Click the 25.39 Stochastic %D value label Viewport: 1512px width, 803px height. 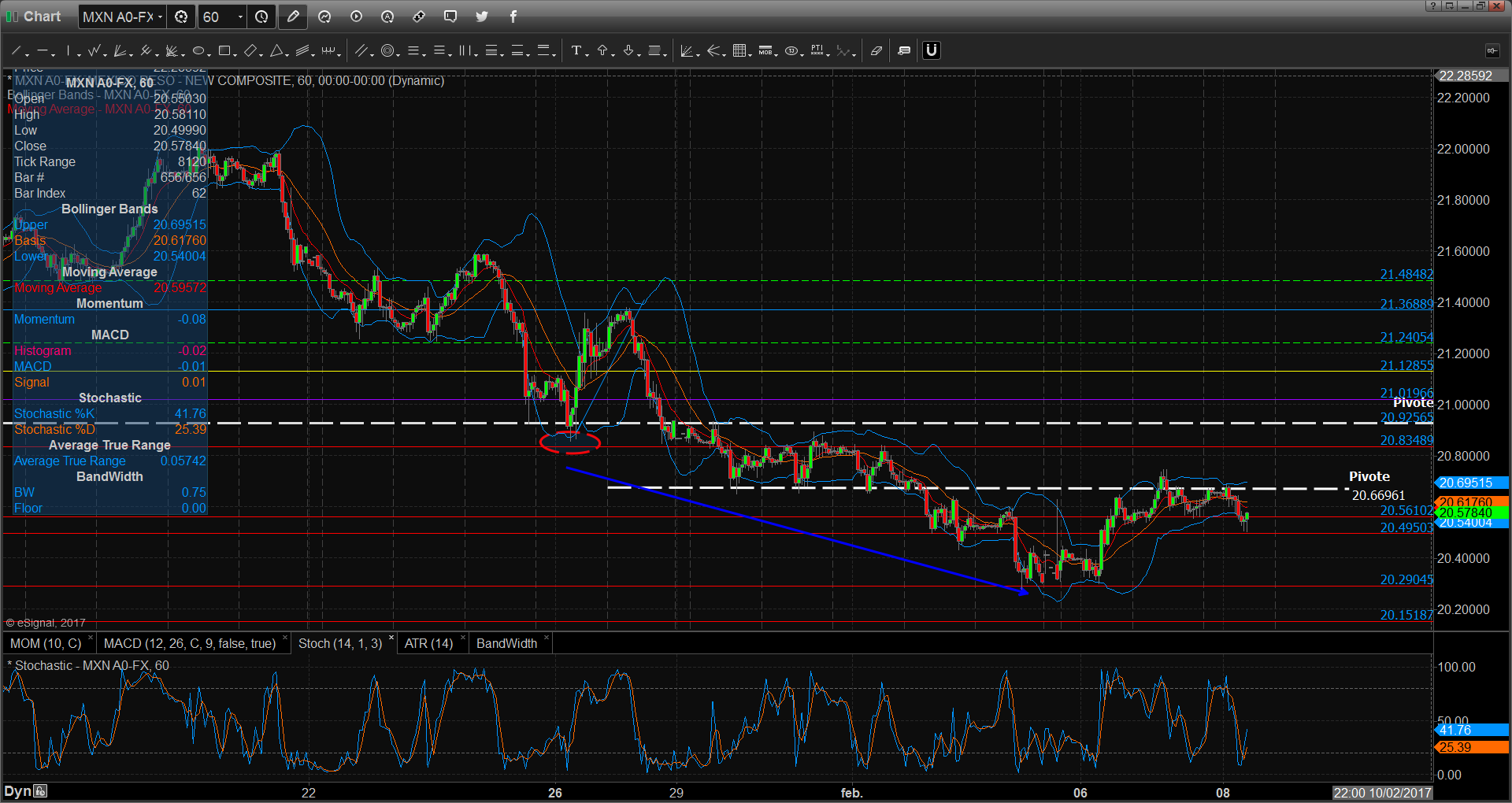pos(1471,747)
